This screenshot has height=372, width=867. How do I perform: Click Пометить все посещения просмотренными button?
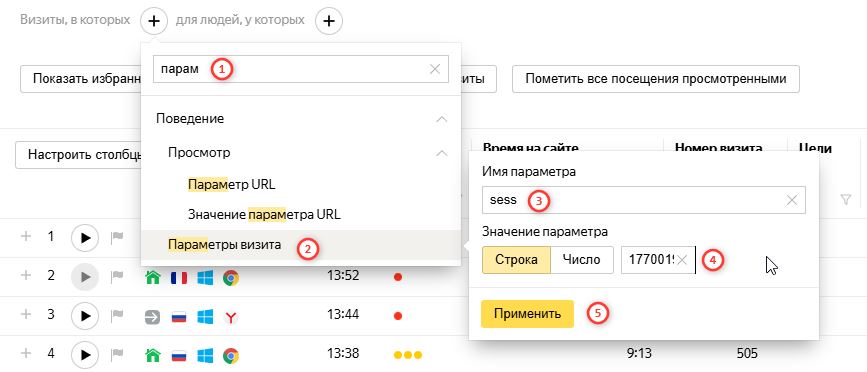[656, 79]
